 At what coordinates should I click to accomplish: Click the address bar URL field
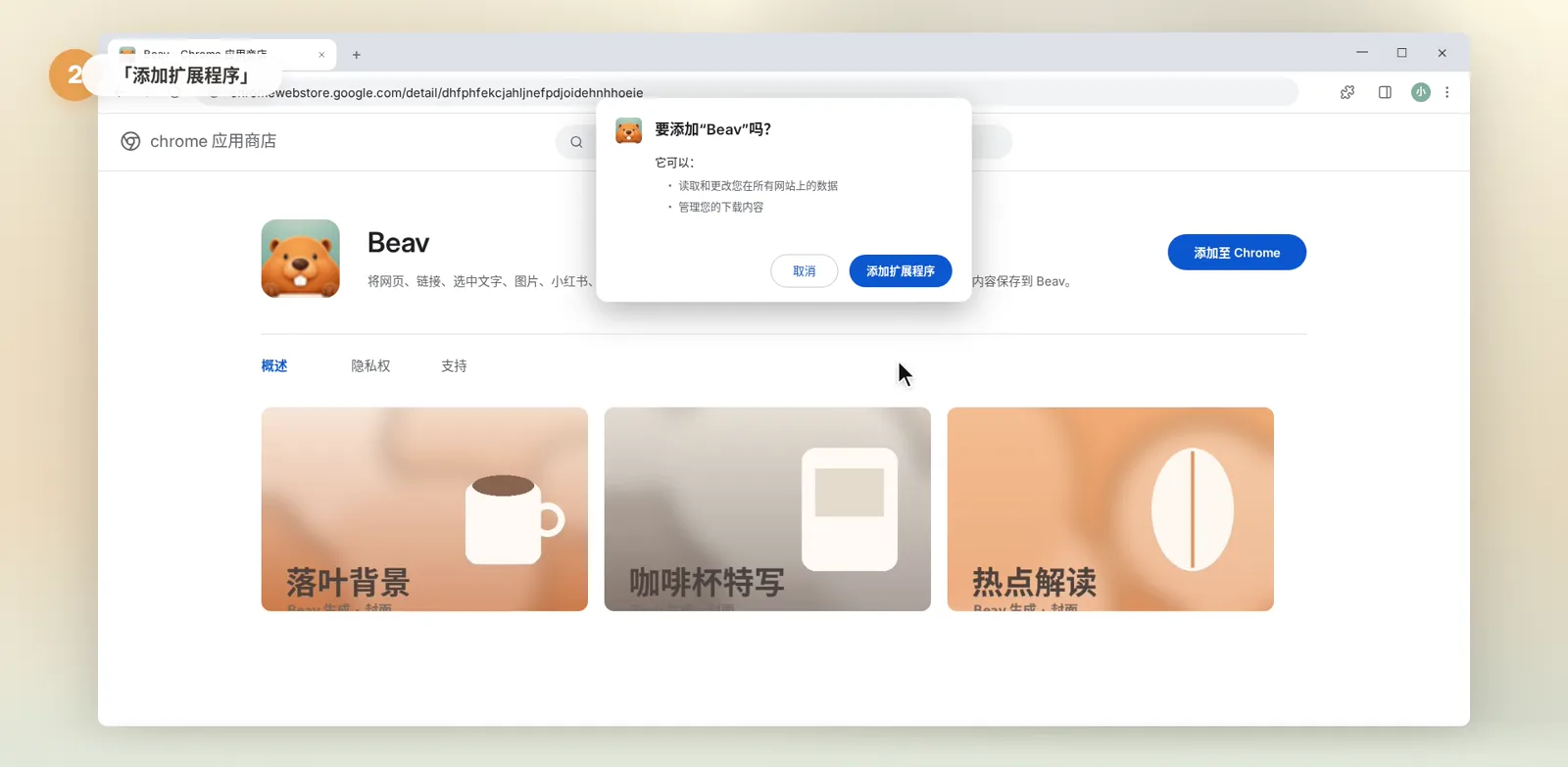747,92
